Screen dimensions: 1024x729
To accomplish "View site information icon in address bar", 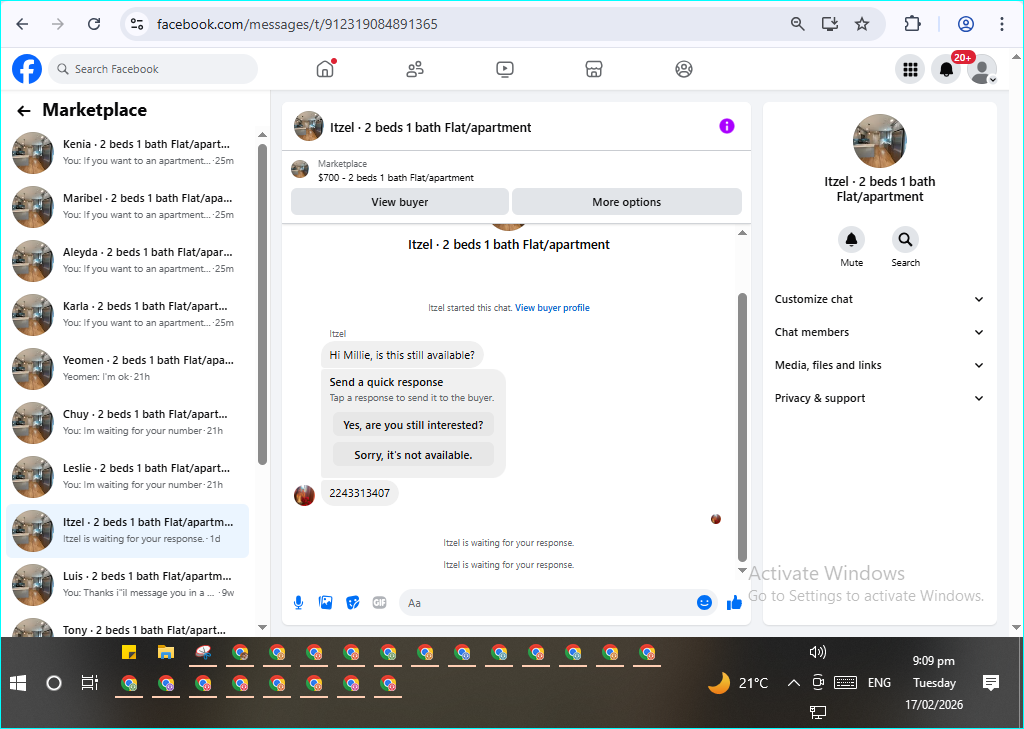I will 136,24.
